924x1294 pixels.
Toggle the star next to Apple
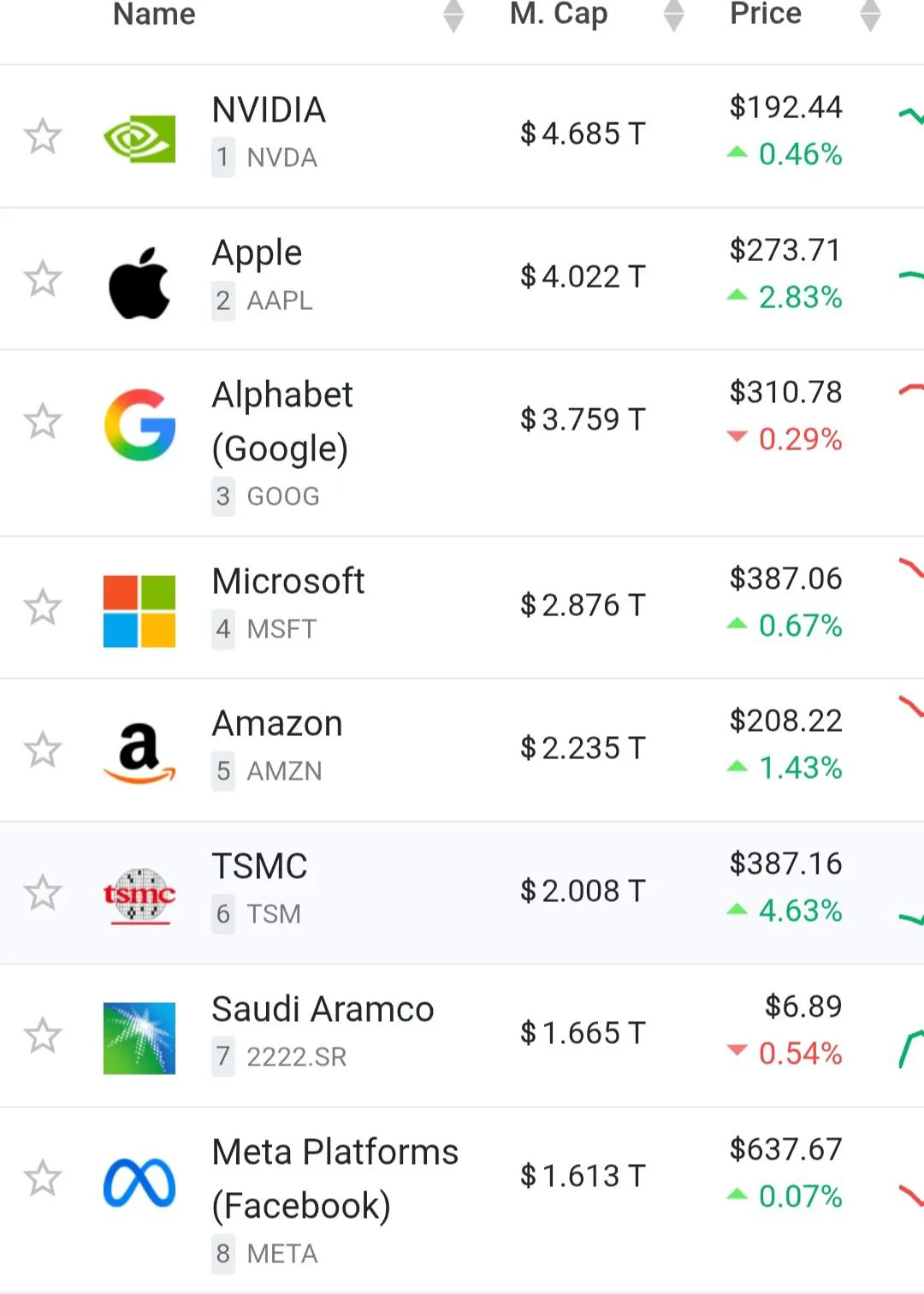tap(42, 279)
